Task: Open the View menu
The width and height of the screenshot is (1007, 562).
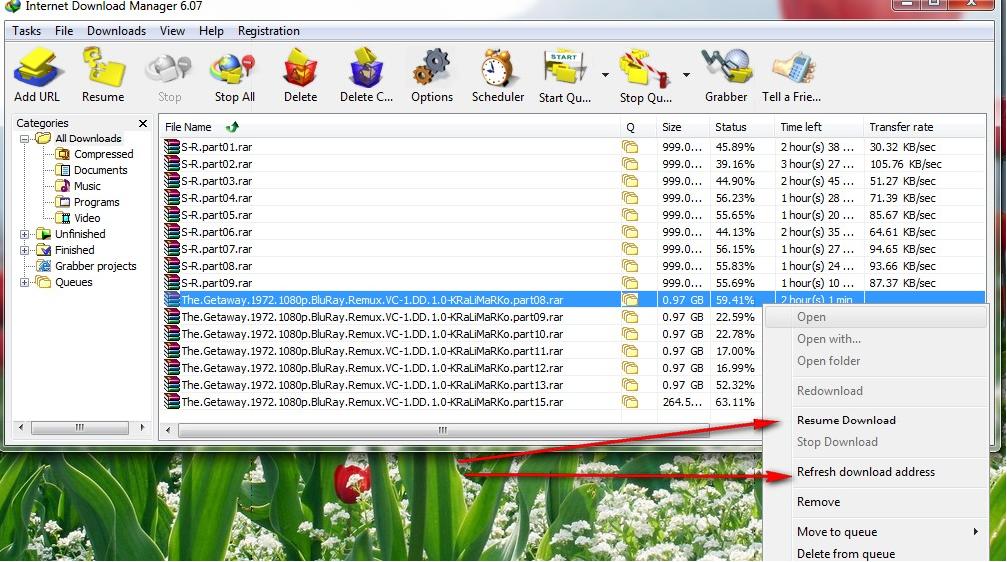Action: point(172,31)
